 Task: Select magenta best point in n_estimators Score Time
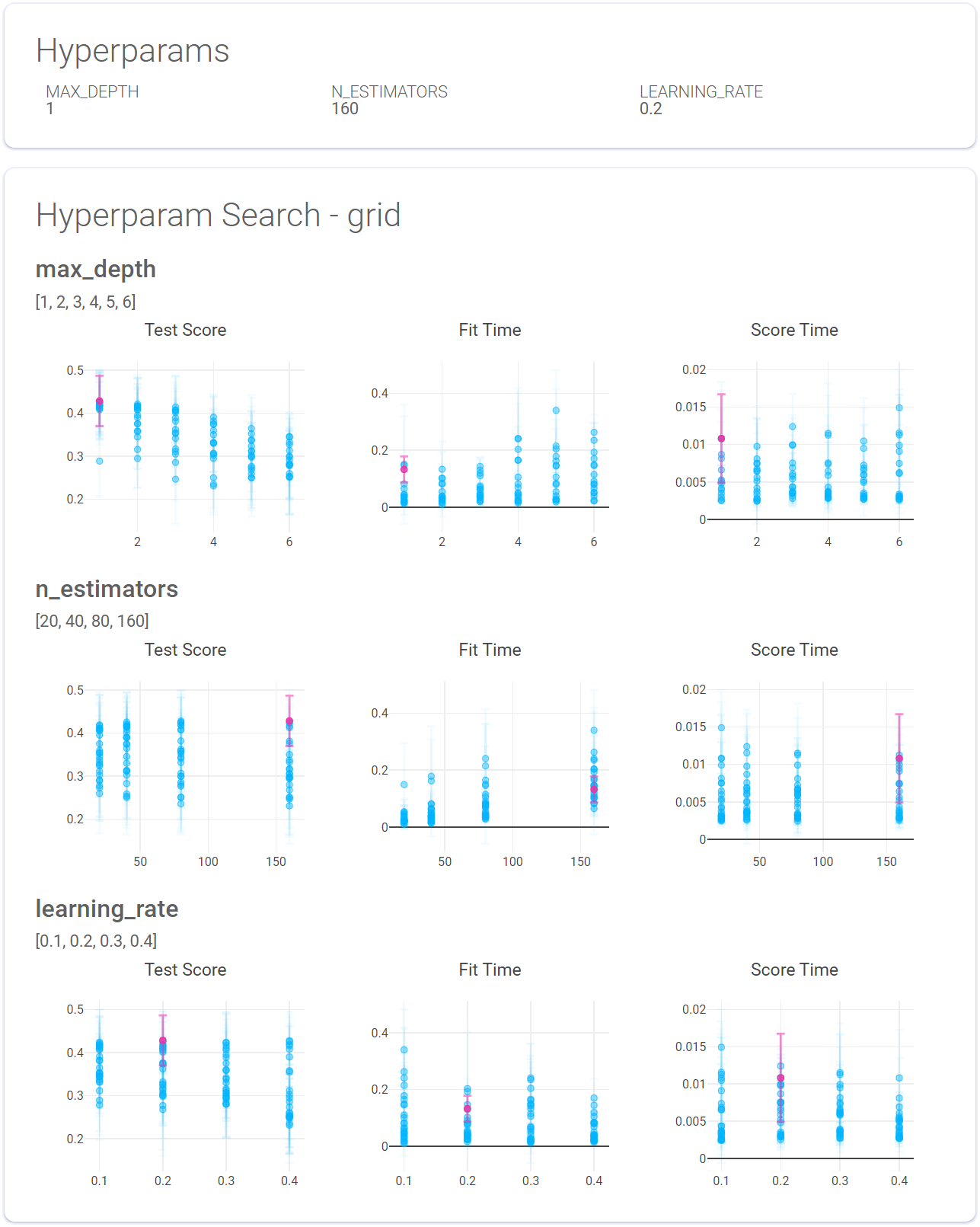pyautogui.click(x=899, y=759)
